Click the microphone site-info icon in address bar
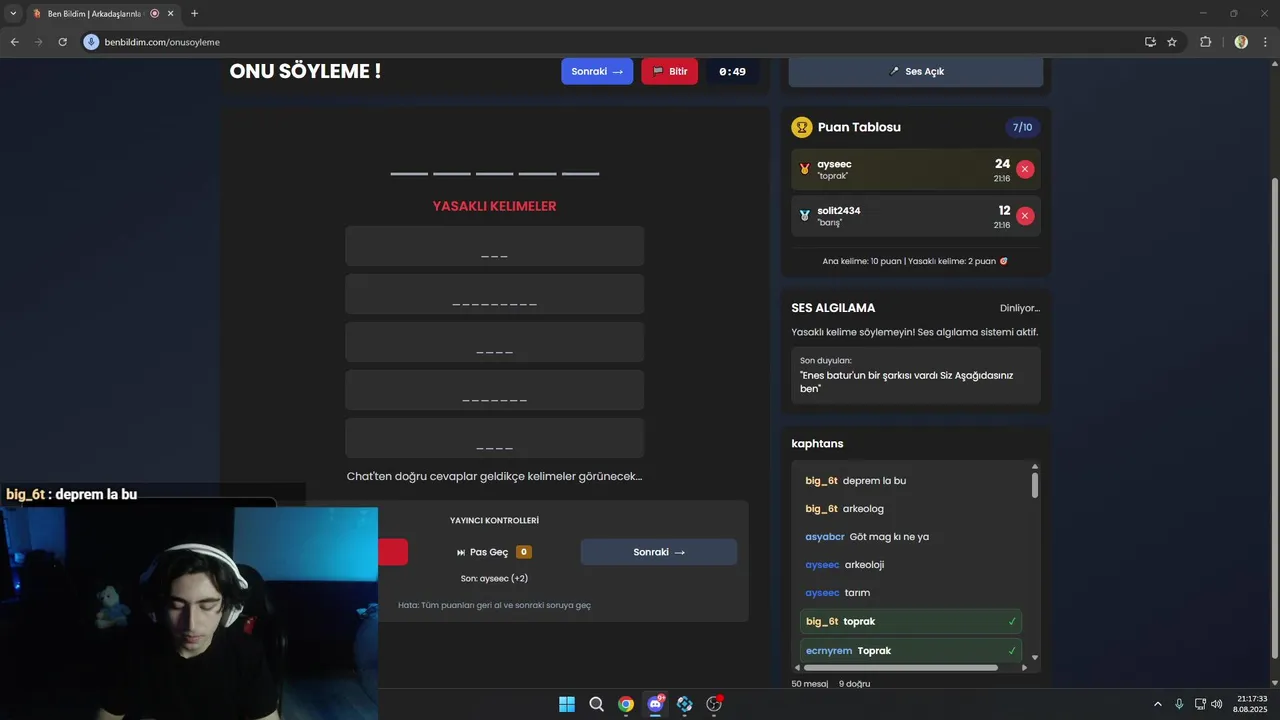 pos(91,42)
